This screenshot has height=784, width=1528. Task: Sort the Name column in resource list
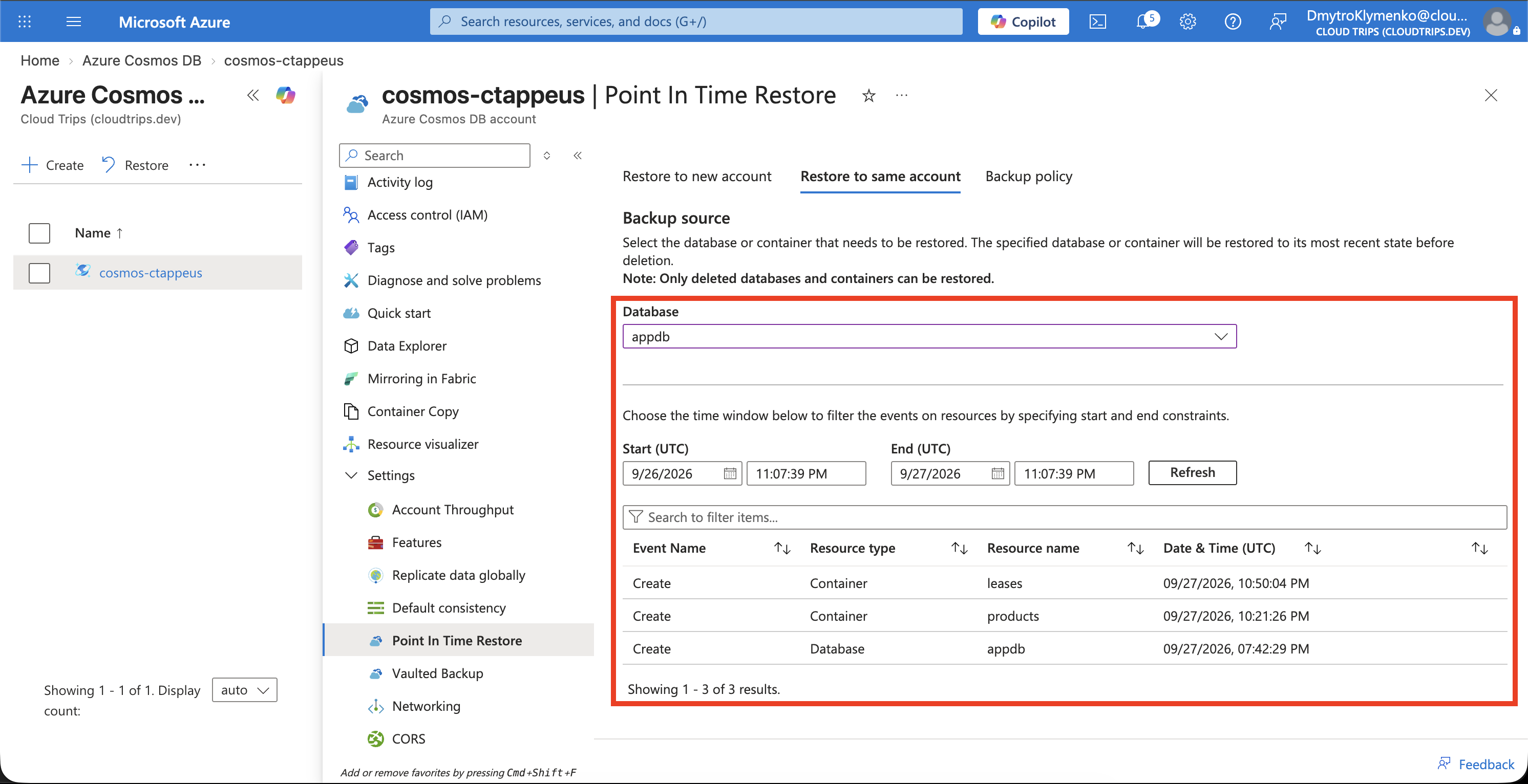click(x=98, y=233)
